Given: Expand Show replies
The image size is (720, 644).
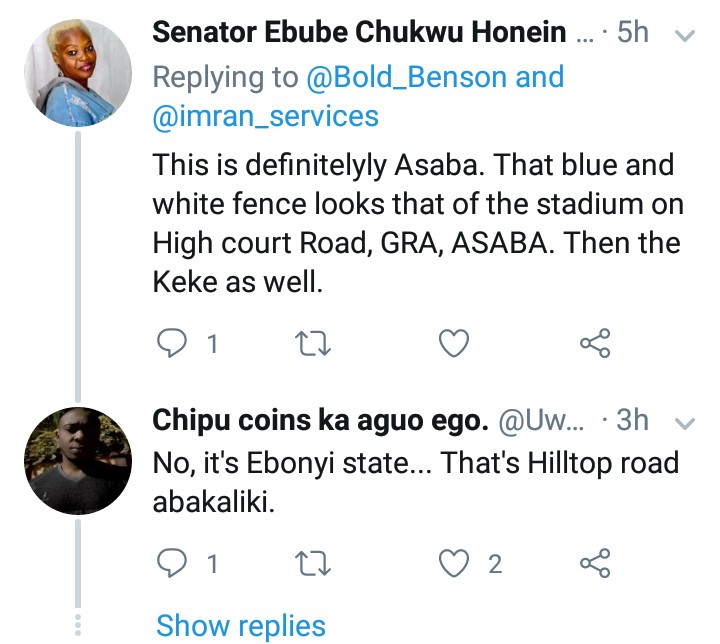Looking at the screenshot, I should click(x=241, y=626).
